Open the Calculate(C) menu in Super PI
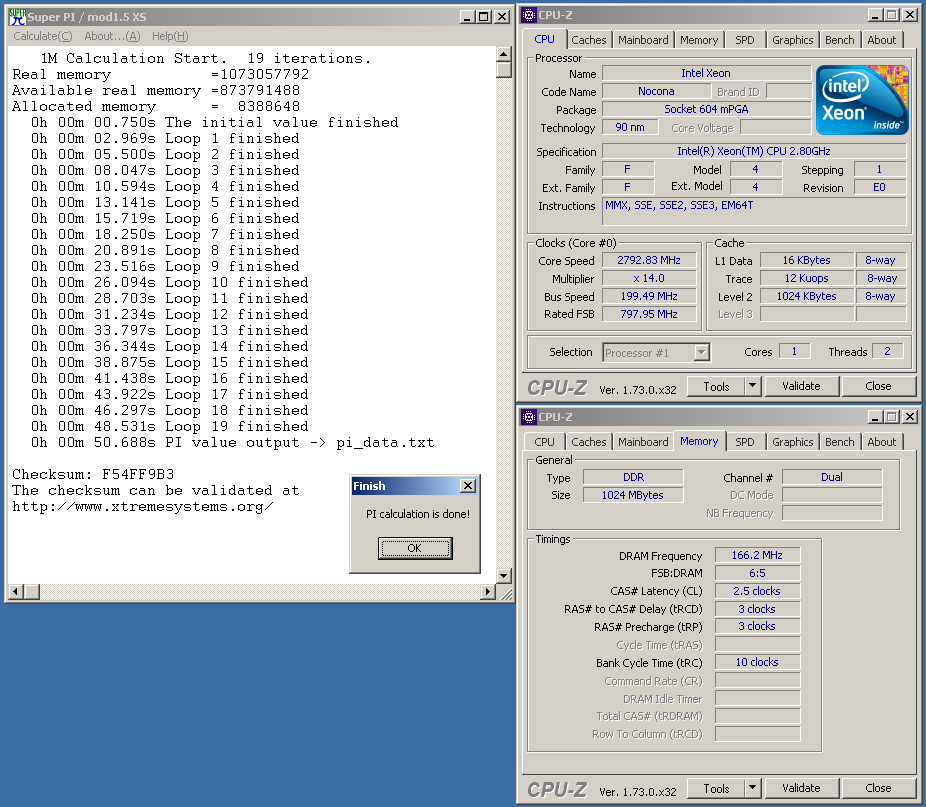This screenshot has height=807, width=926. pos(43,36)
